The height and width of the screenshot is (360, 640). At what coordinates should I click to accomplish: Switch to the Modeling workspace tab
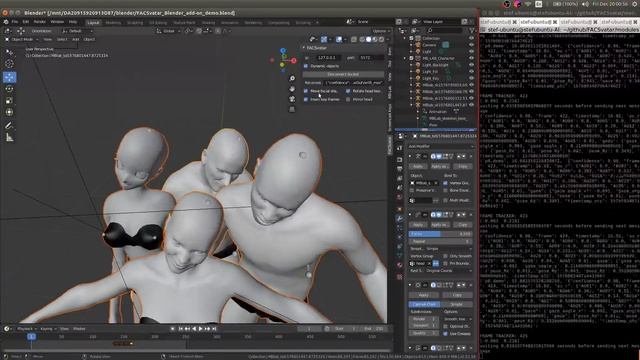pos(113,23)
